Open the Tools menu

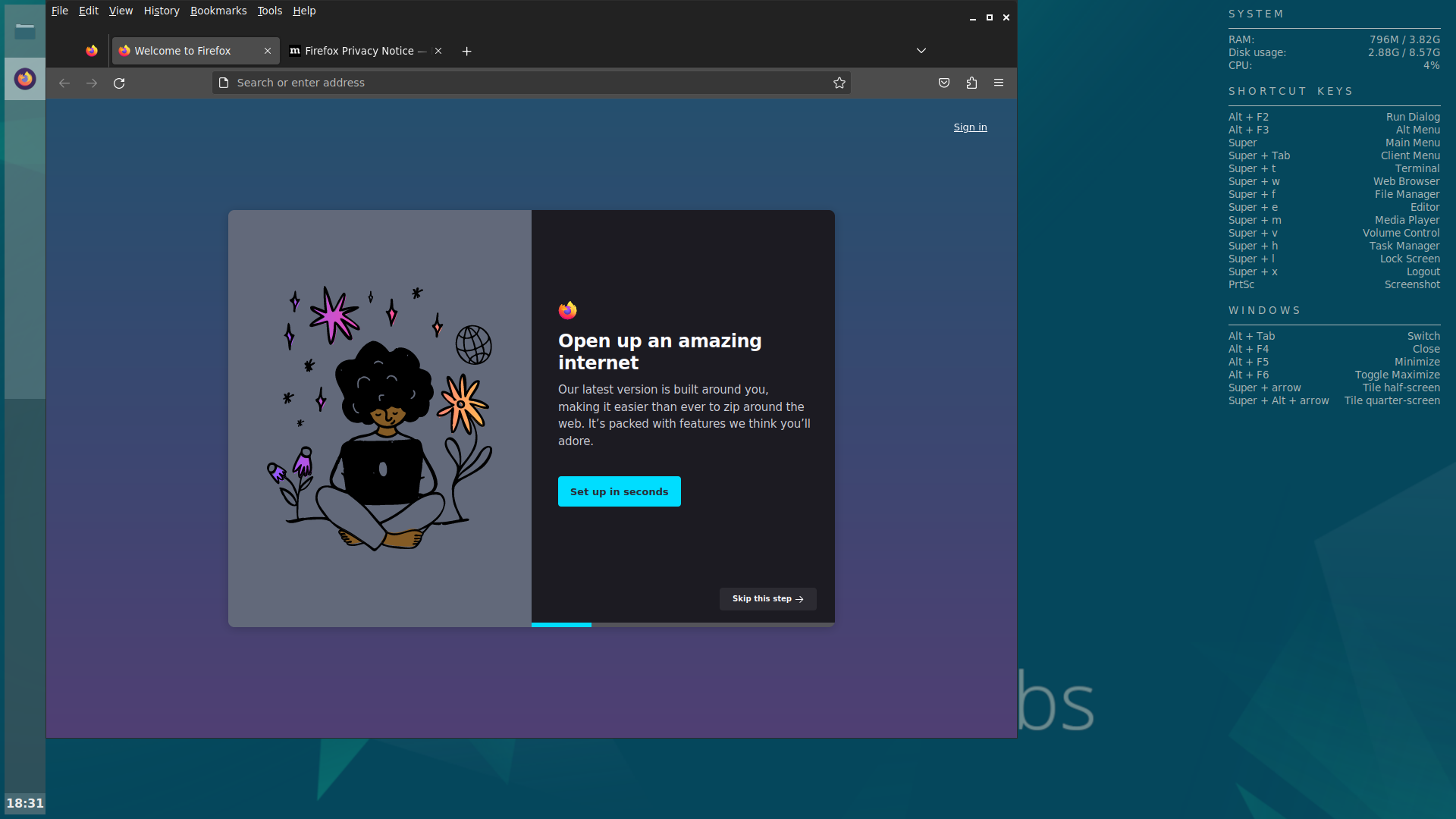click(x=269, y=11)
